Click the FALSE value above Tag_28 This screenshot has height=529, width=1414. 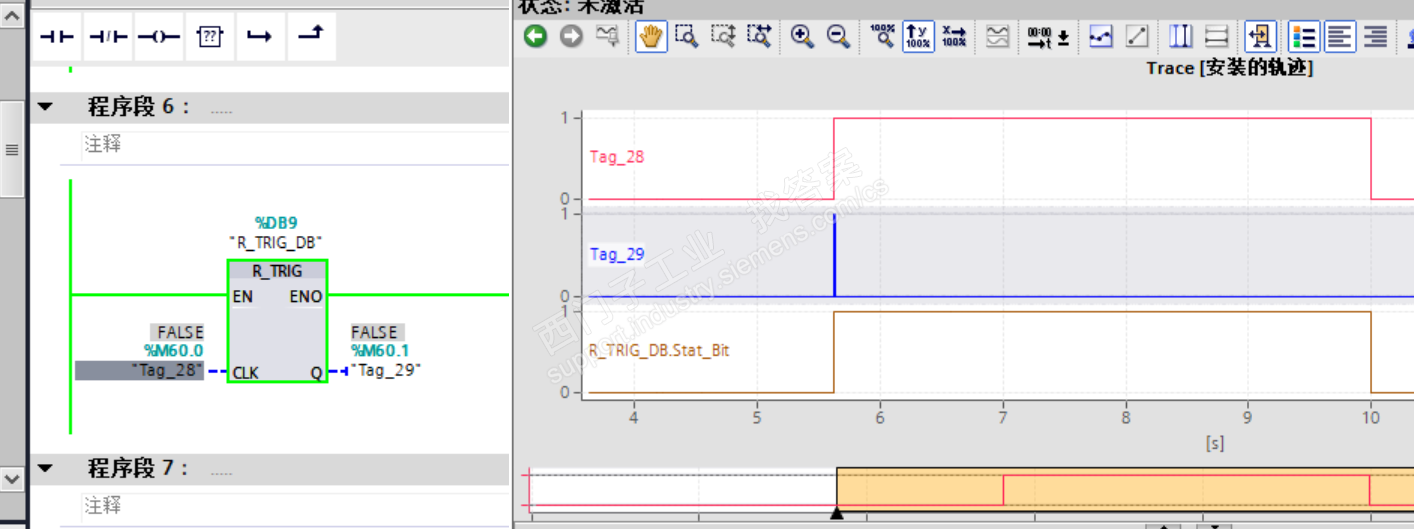pos(180,332)
